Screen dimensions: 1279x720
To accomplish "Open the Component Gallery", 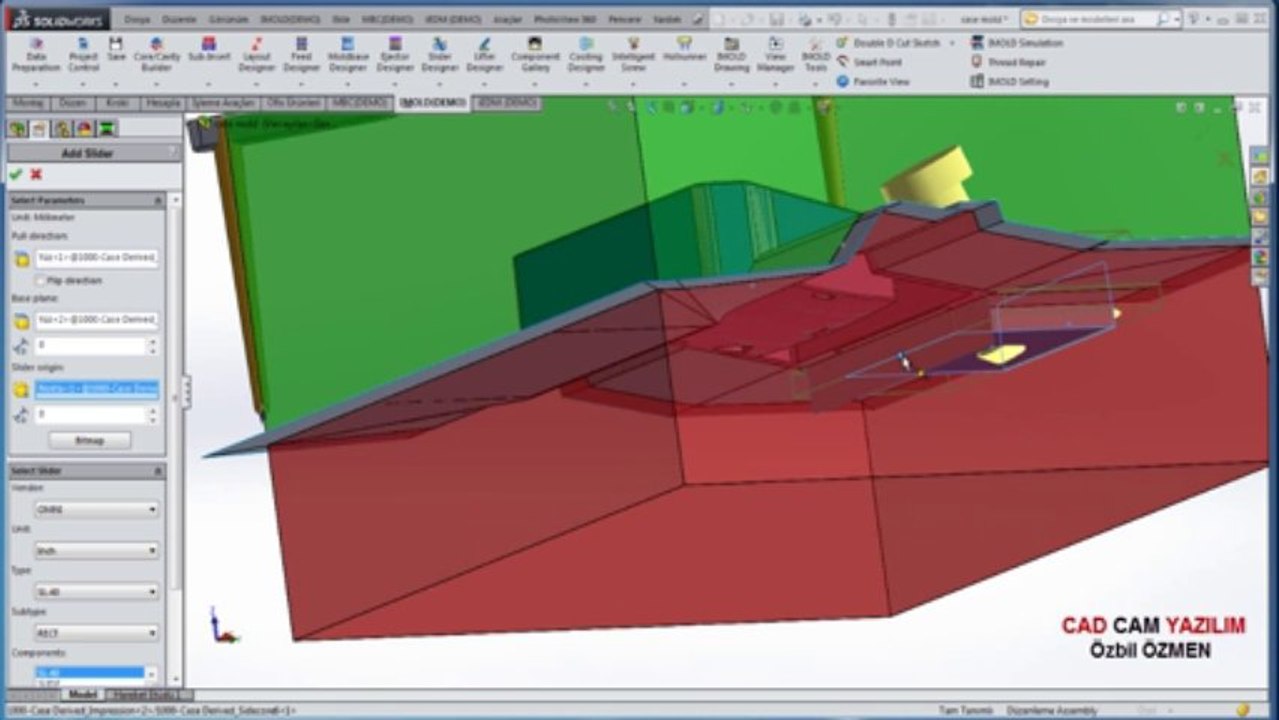I will point(535,55).
